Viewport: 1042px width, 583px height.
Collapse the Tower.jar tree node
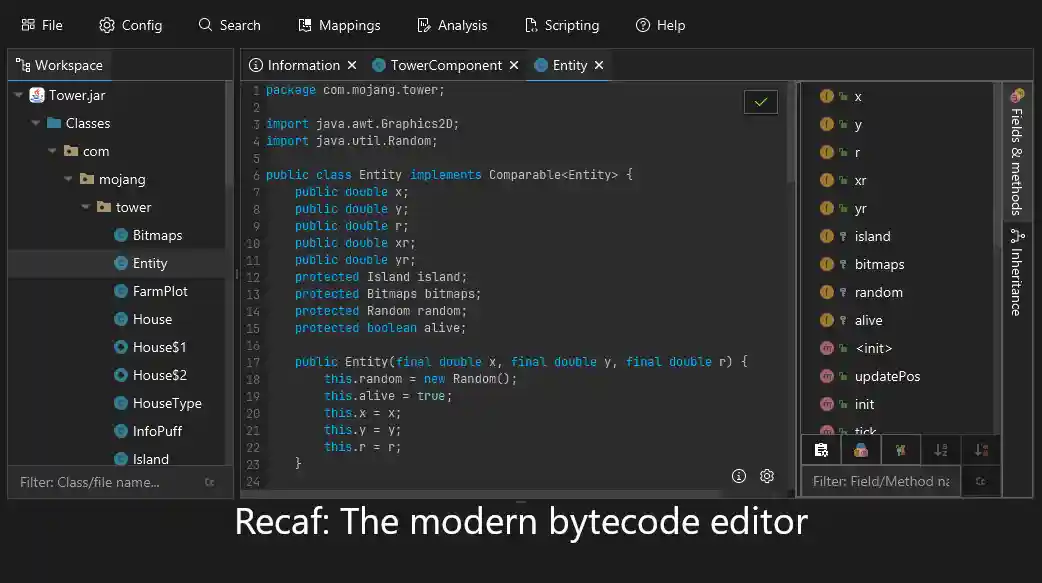[19, 95]
